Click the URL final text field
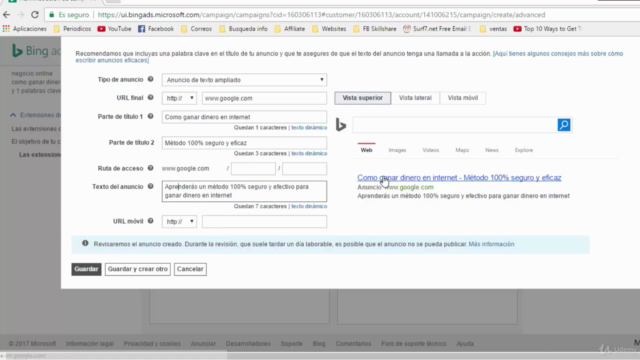640x360 pixels. coord(264,98)
